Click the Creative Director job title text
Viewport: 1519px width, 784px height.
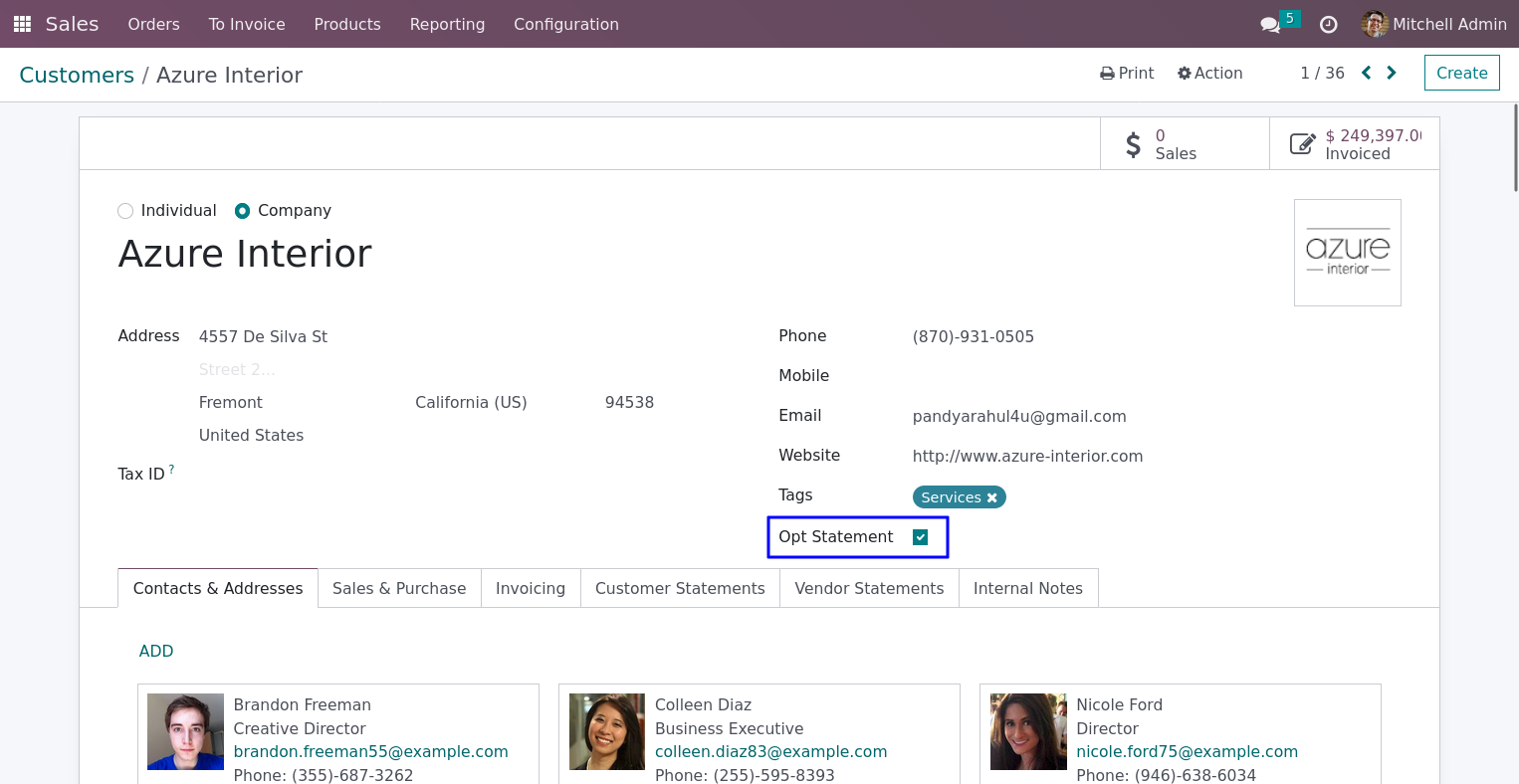300,728
